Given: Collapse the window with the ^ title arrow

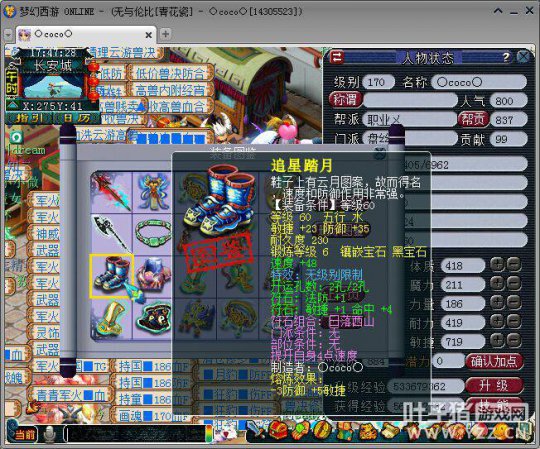Looking at the screenshot, I should coord(498,11).
